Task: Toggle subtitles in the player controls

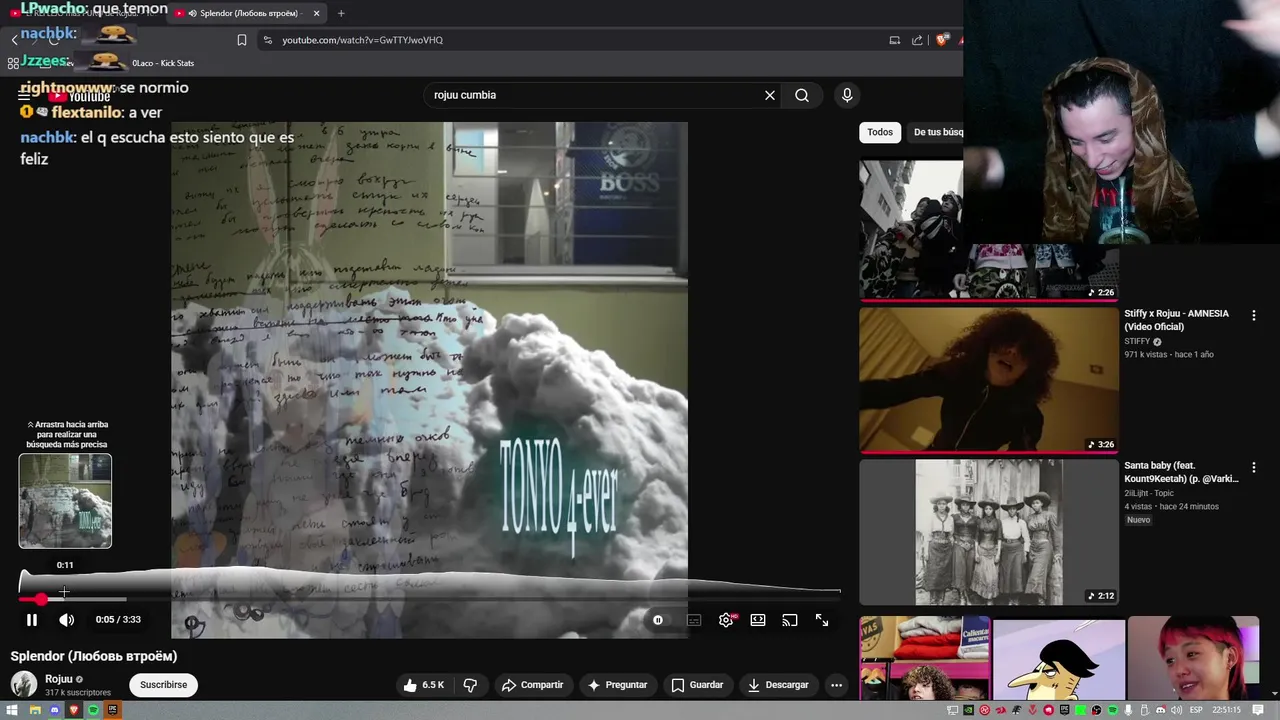Action: click(x=694, y=620)
